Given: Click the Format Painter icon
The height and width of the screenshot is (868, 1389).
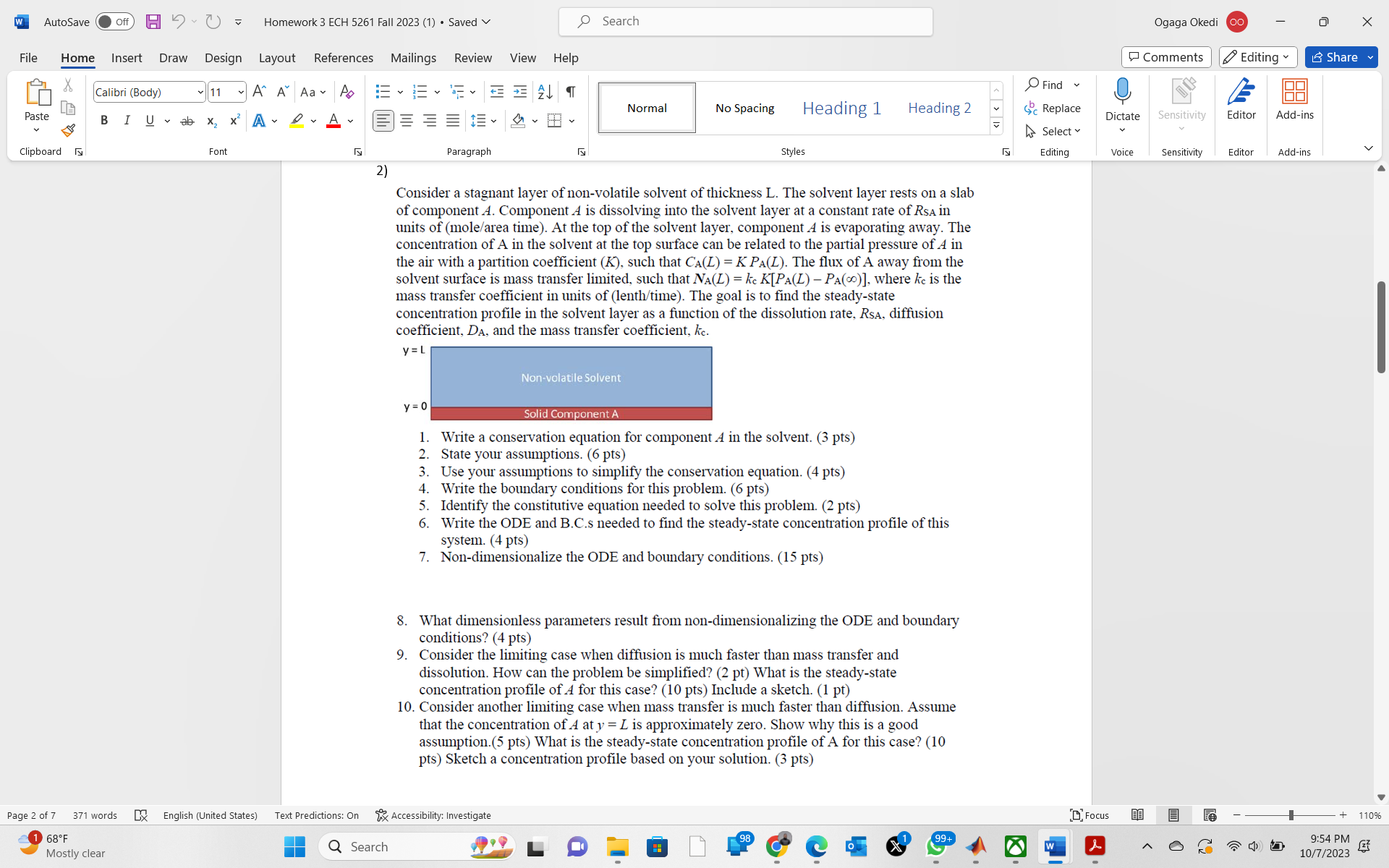Looking at the screenshot, I should click(x=68, y=131).
